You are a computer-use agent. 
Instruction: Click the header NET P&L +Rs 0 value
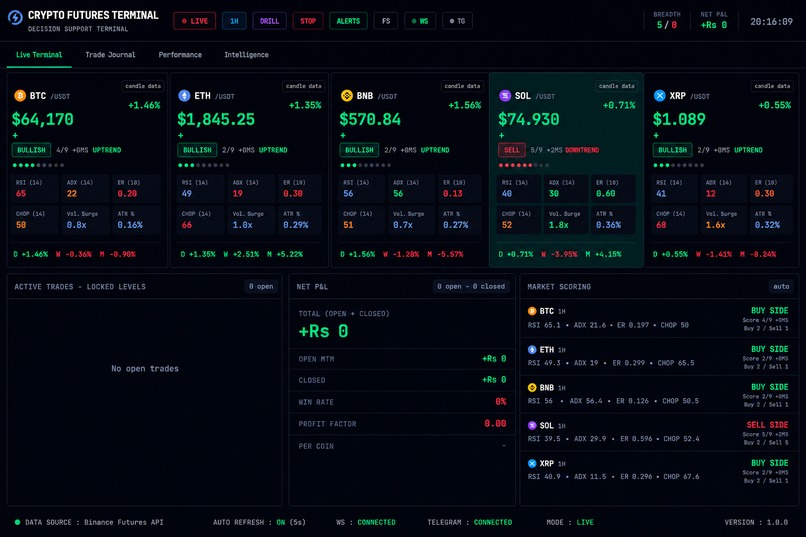(714, 25)
